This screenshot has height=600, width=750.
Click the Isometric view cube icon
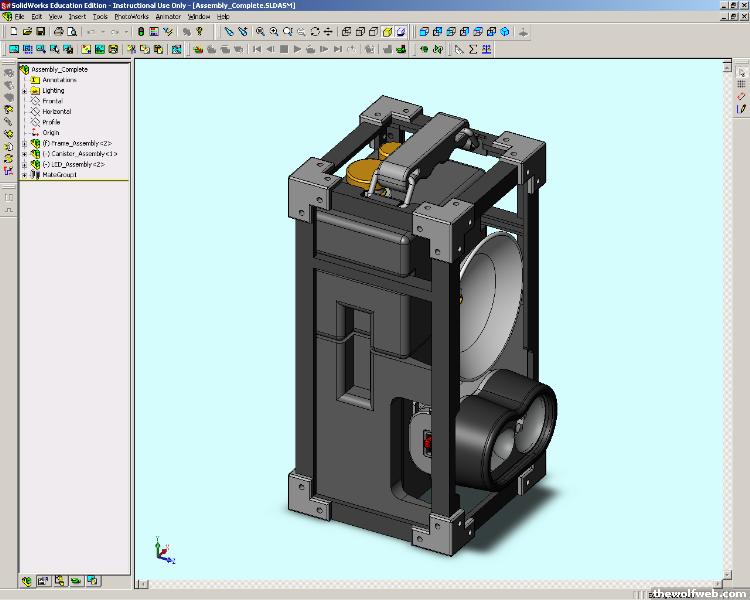505,32
